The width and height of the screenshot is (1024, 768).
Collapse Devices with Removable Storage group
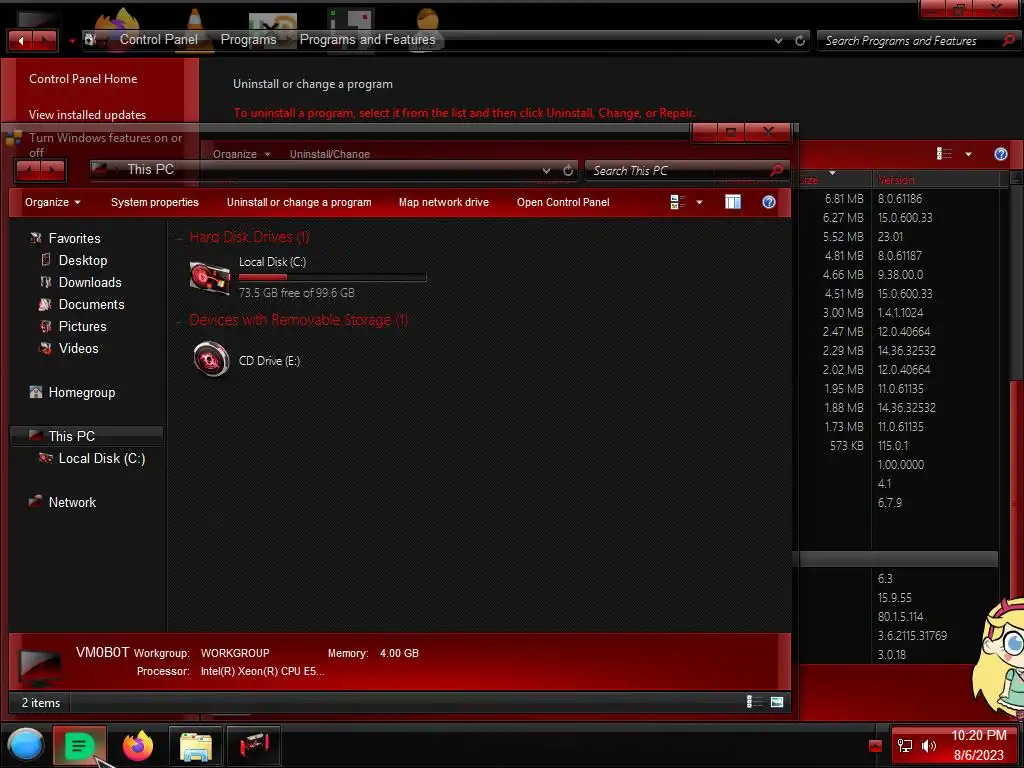179,321
